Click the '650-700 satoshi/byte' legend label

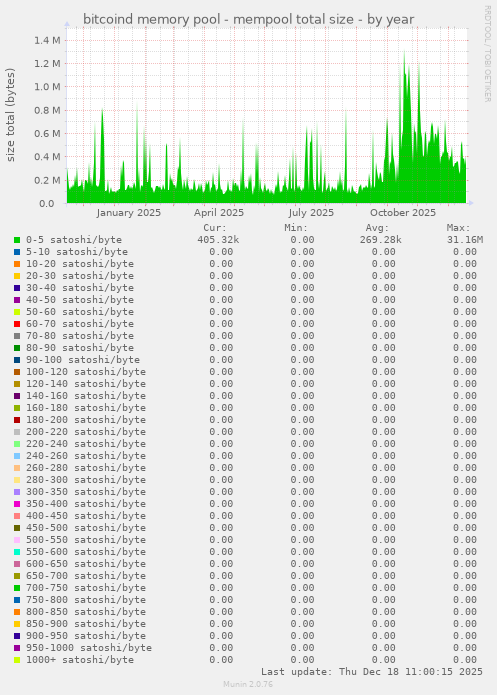click(x=86, y=575)
